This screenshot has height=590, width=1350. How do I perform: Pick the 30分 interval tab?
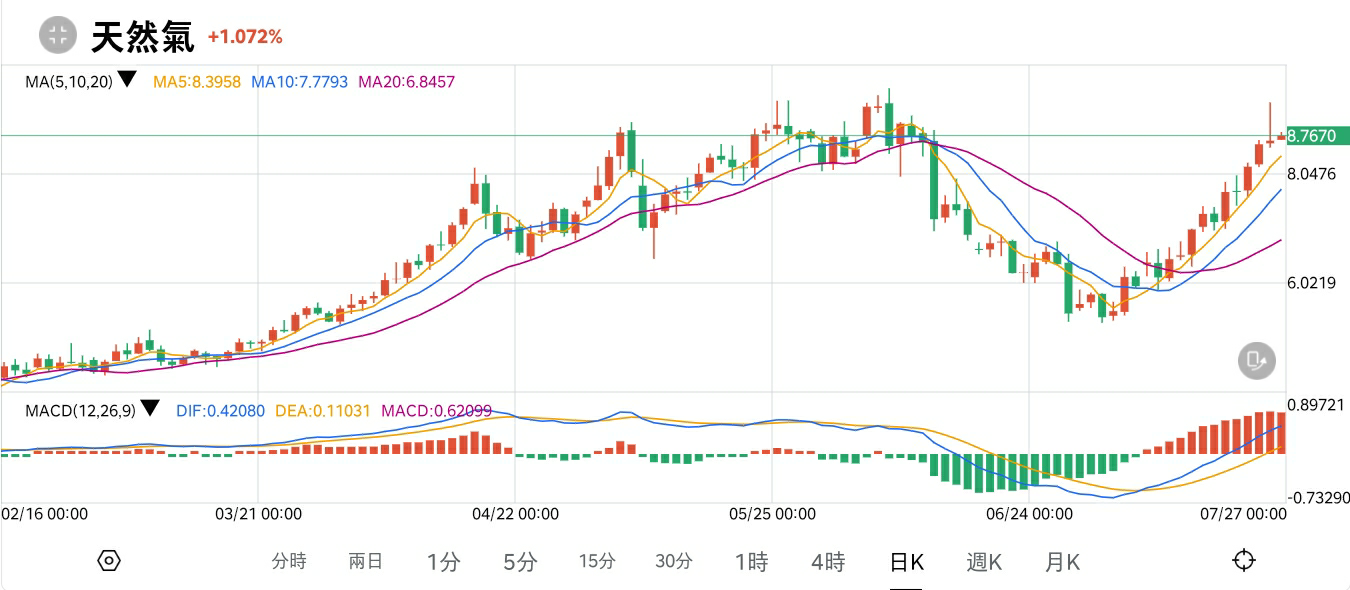674,561
